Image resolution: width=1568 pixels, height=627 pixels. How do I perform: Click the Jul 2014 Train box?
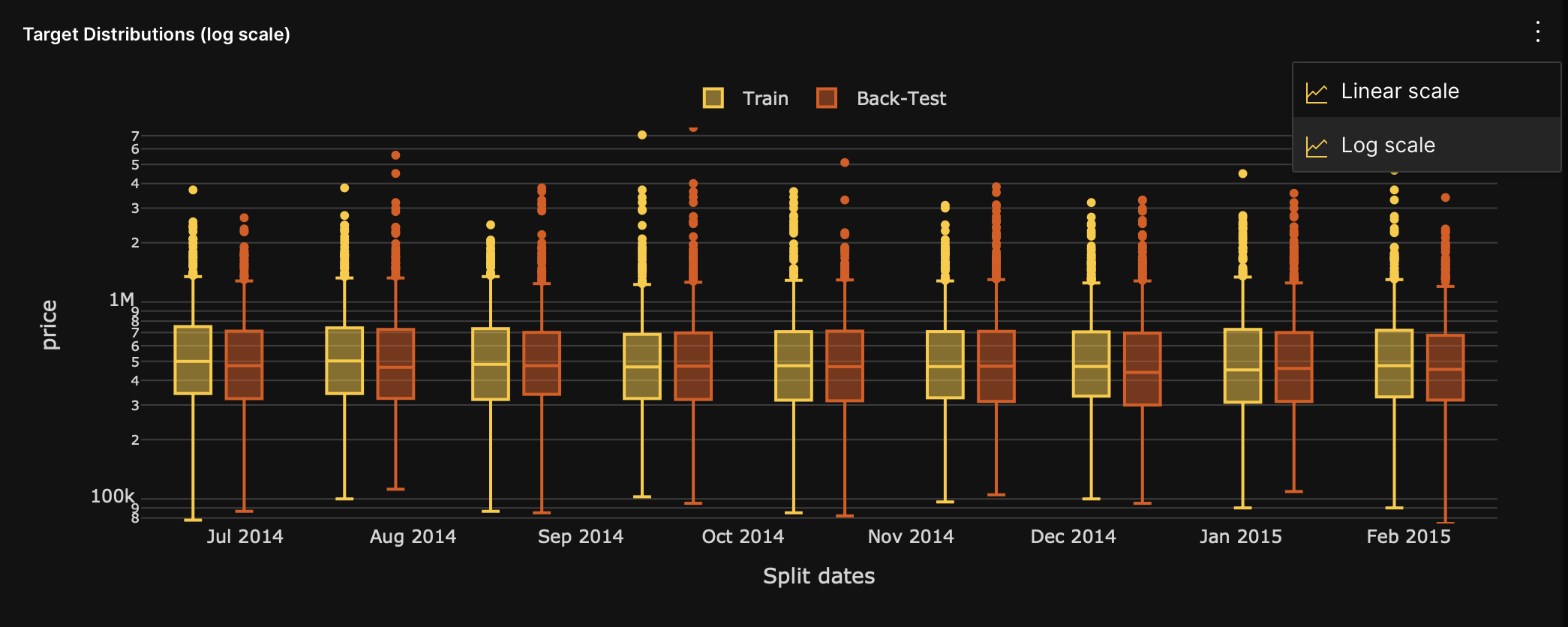tap(193, 360)
